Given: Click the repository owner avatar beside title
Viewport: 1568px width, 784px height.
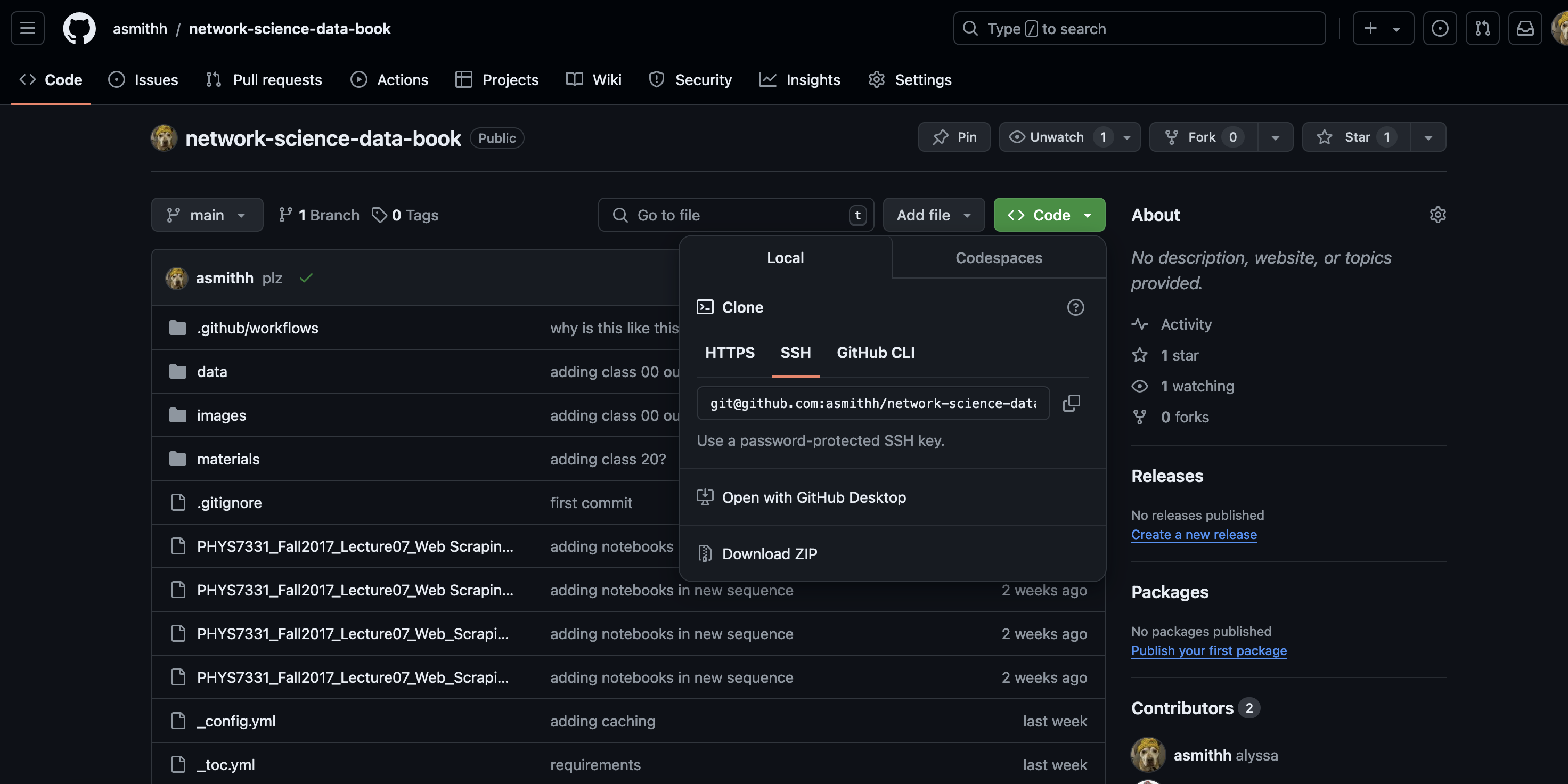Looking at the screenshot, I should coord(164,138).
